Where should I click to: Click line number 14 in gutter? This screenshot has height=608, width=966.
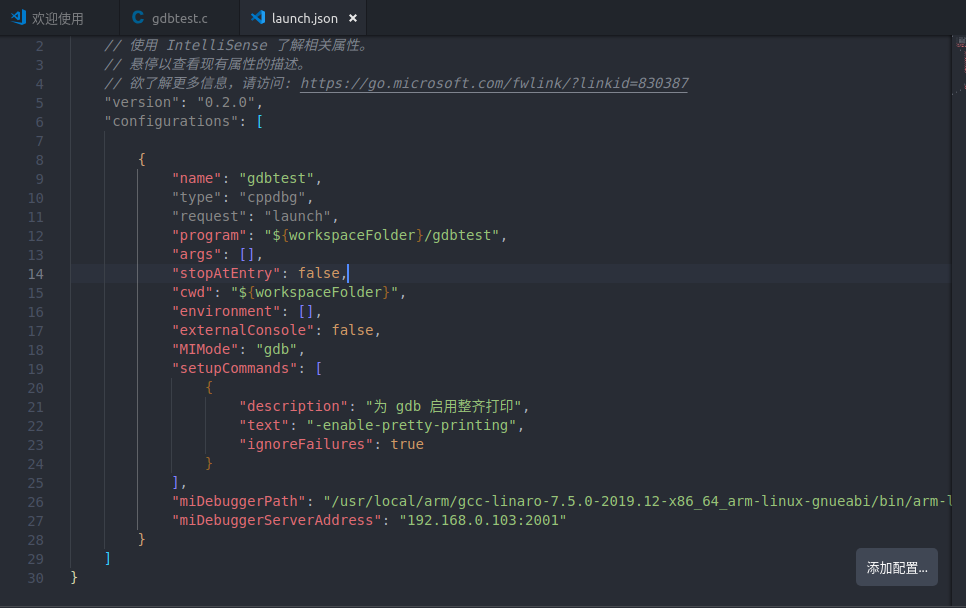[36, 274]
